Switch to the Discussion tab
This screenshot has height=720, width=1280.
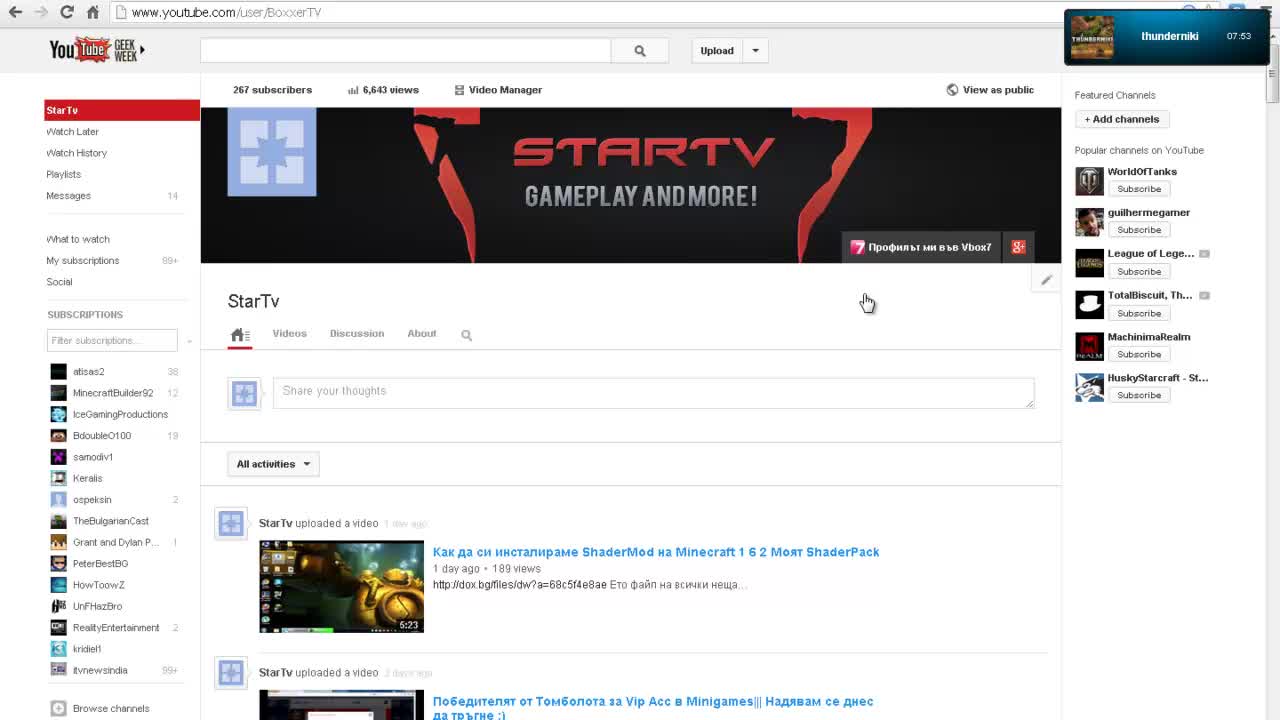(x=357, y=333)
